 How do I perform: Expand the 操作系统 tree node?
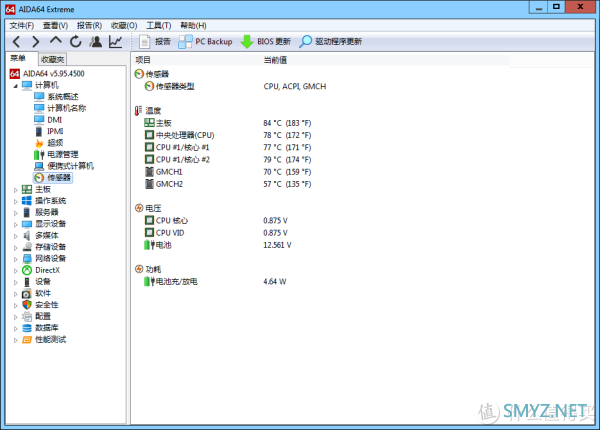tap(15, 201)
